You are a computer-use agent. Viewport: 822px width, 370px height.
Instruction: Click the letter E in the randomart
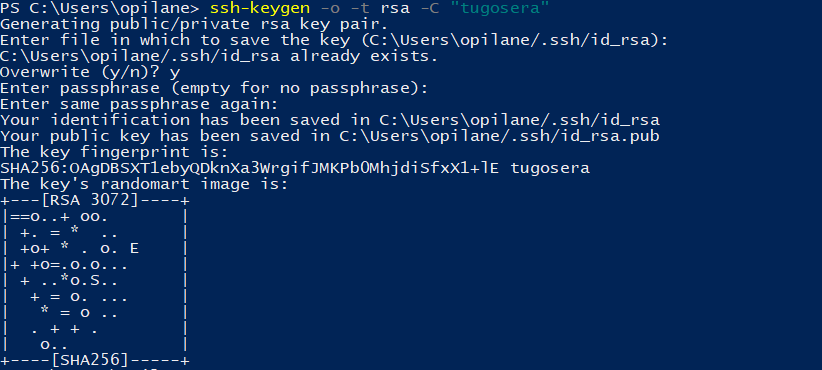pyautogui.click(x=134, y=248)
